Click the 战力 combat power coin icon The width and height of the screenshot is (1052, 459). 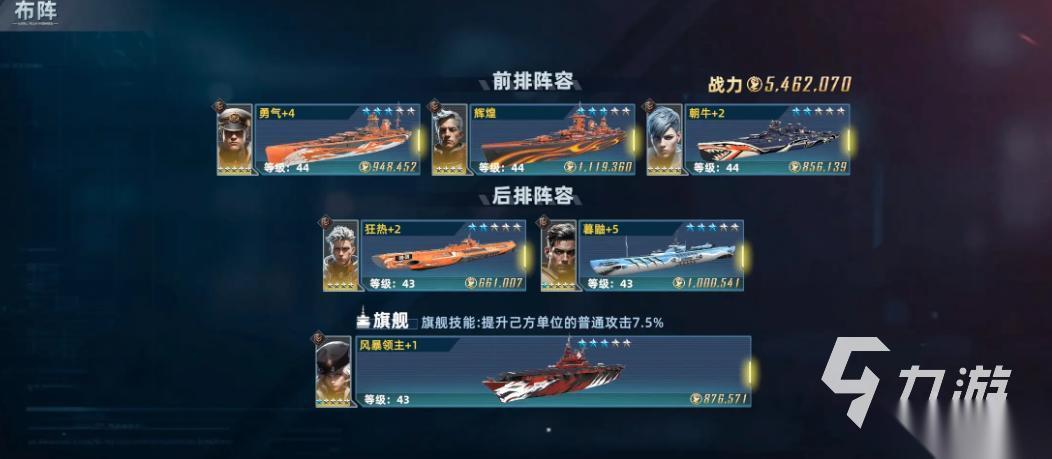[755, 85]
